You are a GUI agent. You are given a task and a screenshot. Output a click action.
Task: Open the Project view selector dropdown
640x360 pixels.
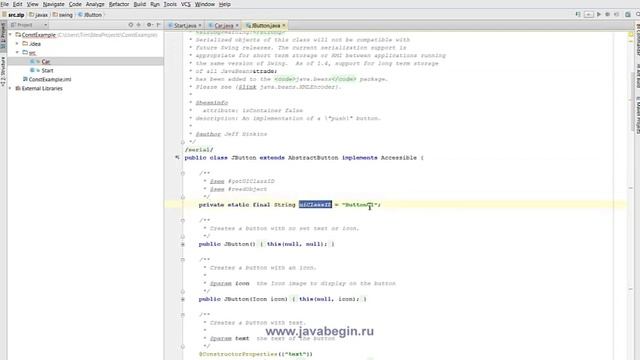tap(29, 25)
